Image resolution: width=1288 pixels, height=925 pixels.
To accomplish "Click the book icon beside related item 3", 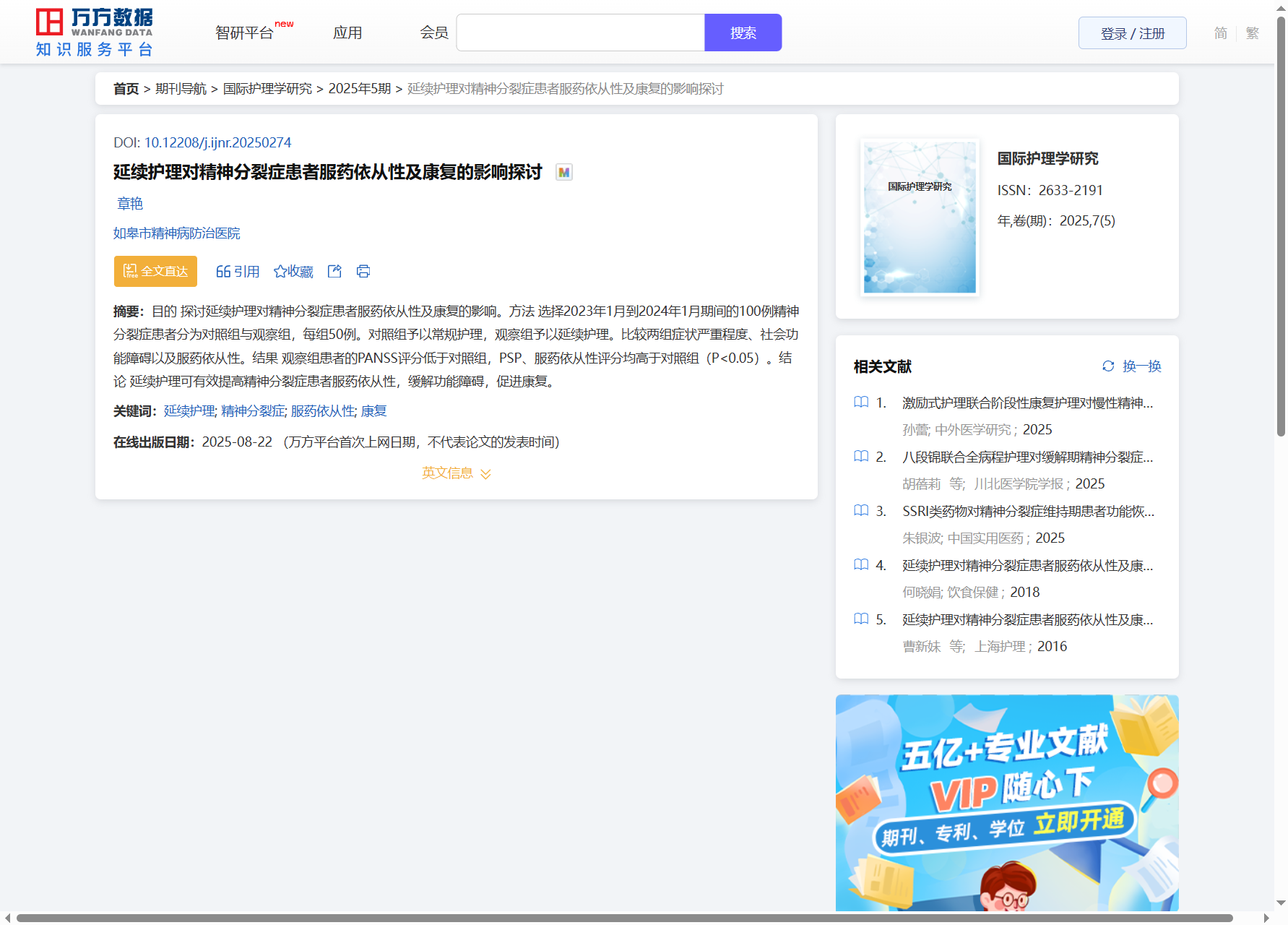I will tap(861, 510).
